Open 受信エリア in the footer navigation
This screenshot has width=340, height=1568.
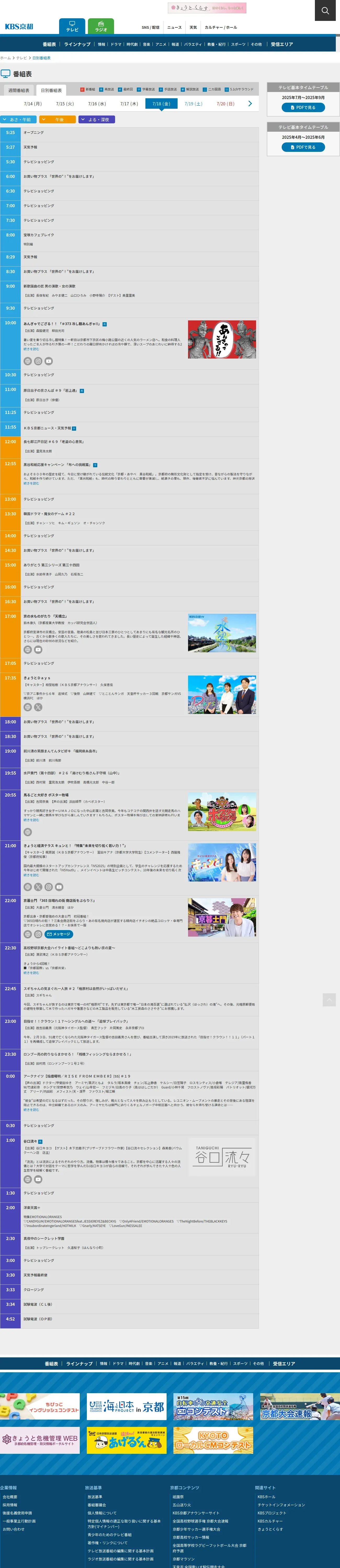(x=284, y=1363)
